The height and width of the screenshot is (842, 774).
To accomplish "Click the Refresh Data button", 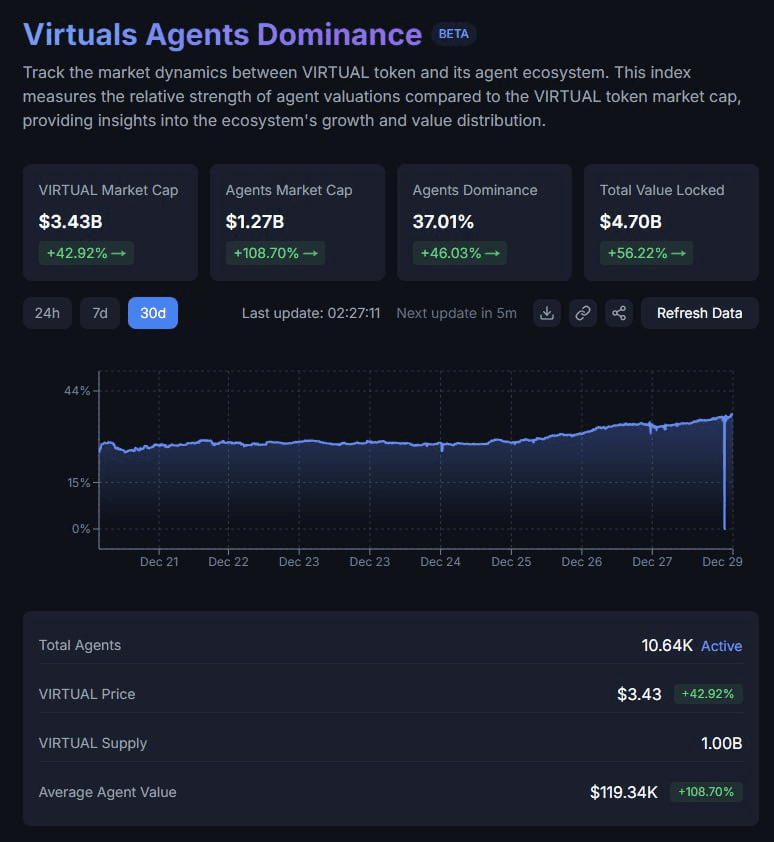I will [x=699, y=313].
